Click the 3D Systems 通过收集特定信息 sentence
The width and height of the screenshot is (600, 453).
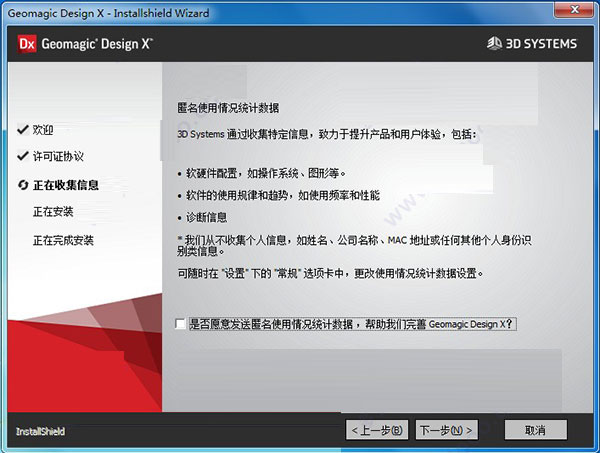[x=327, y=134]
